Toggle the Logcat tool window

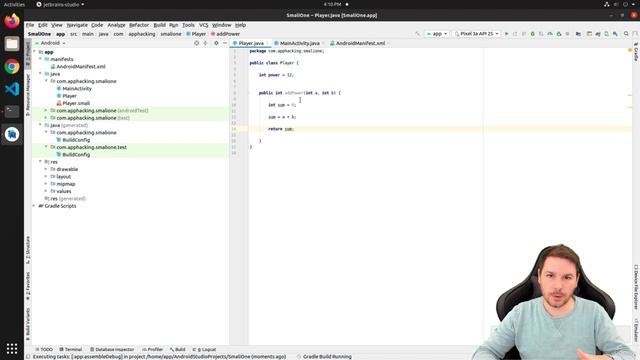click(204, 349)
